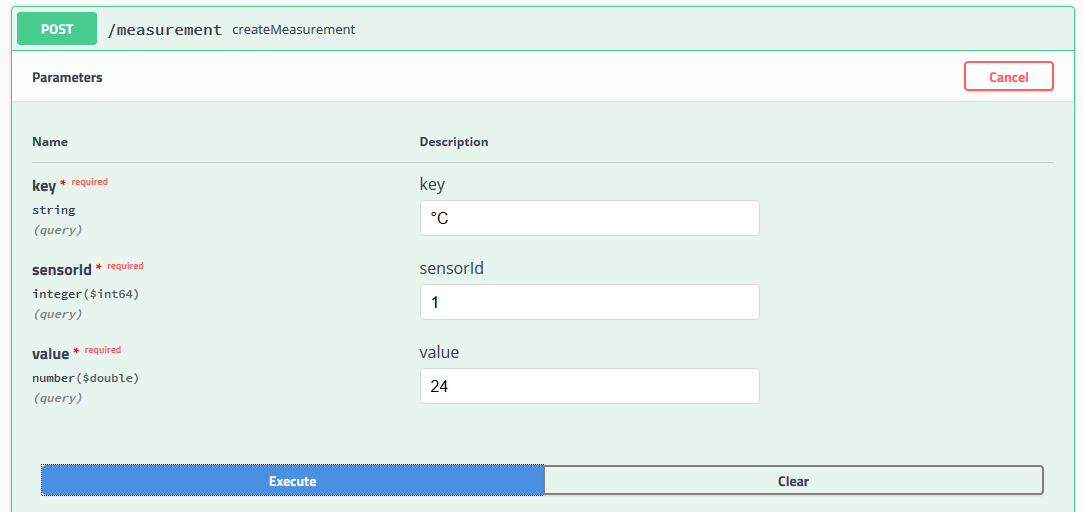Screen dimensions: 1084x512
Task: Click the Parameters section heading
Action: coord(67,77)
